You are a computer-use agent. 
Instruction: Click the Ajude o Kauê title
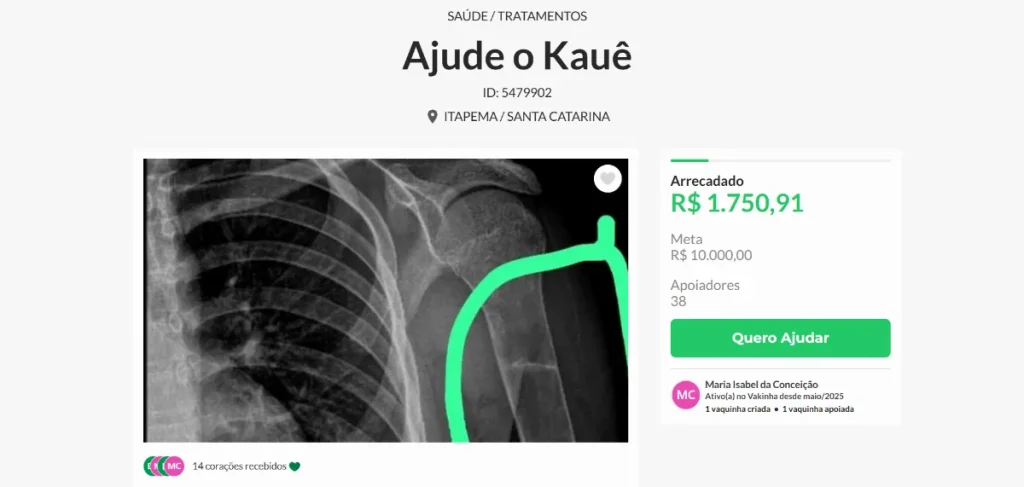(x=517, y=57)
